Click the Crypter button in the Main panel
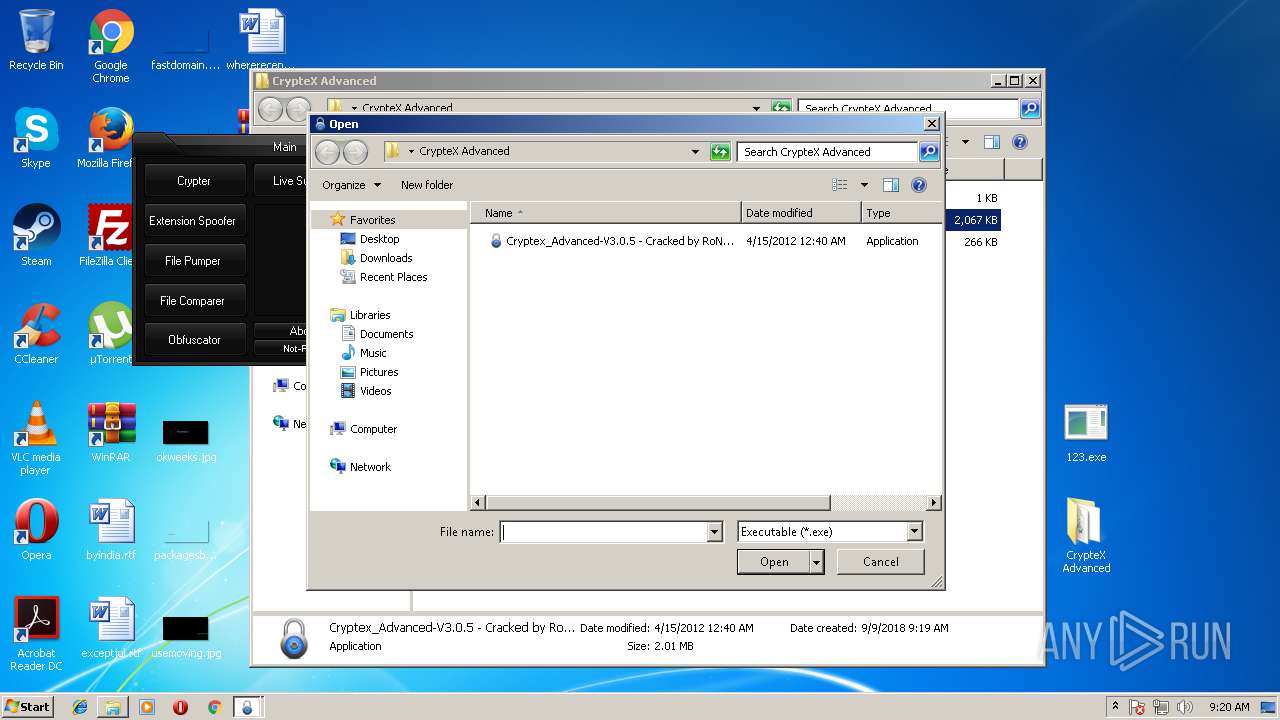 (194, 181)
